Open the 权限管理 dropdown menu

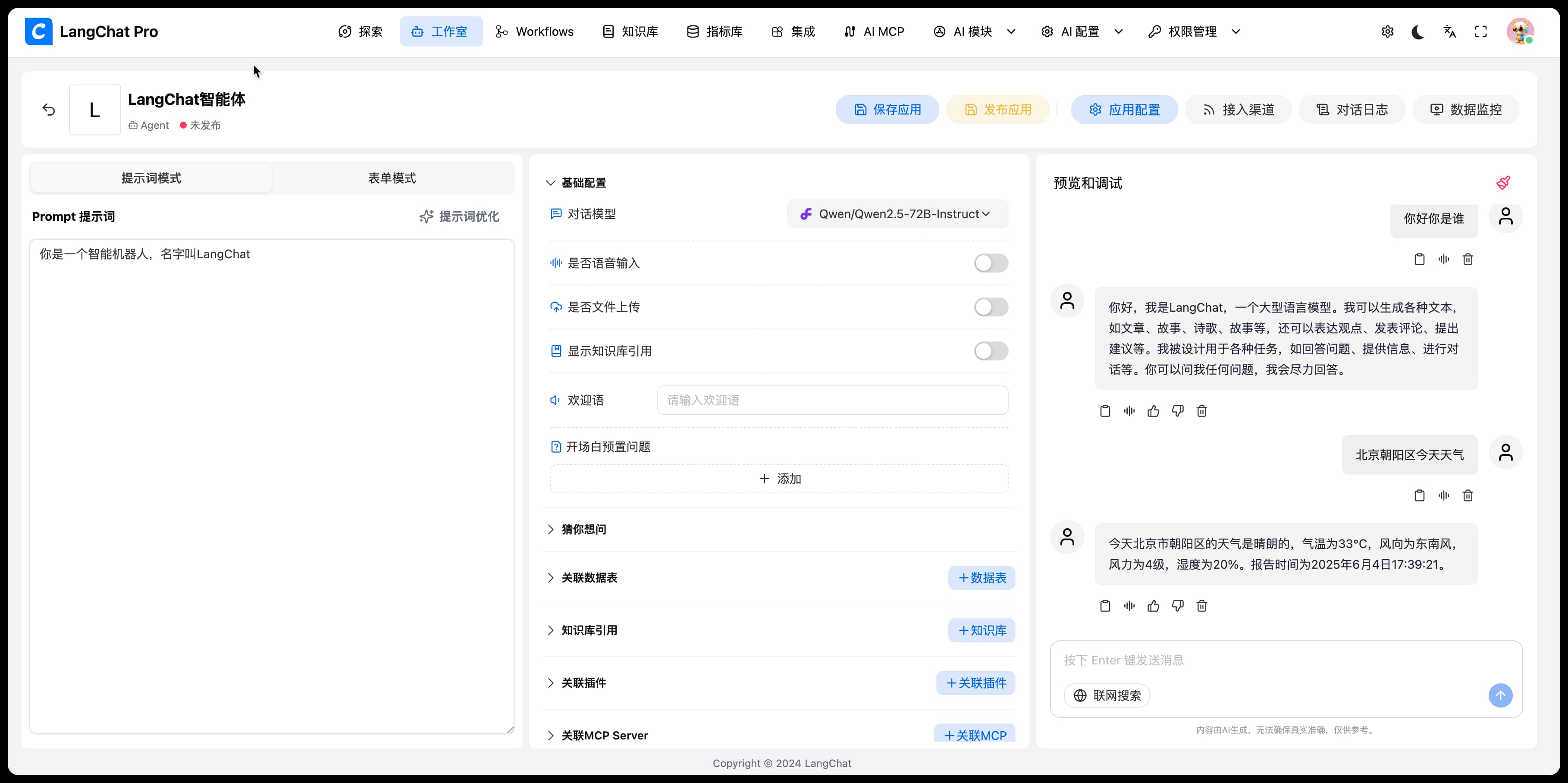coord(1194,31)
